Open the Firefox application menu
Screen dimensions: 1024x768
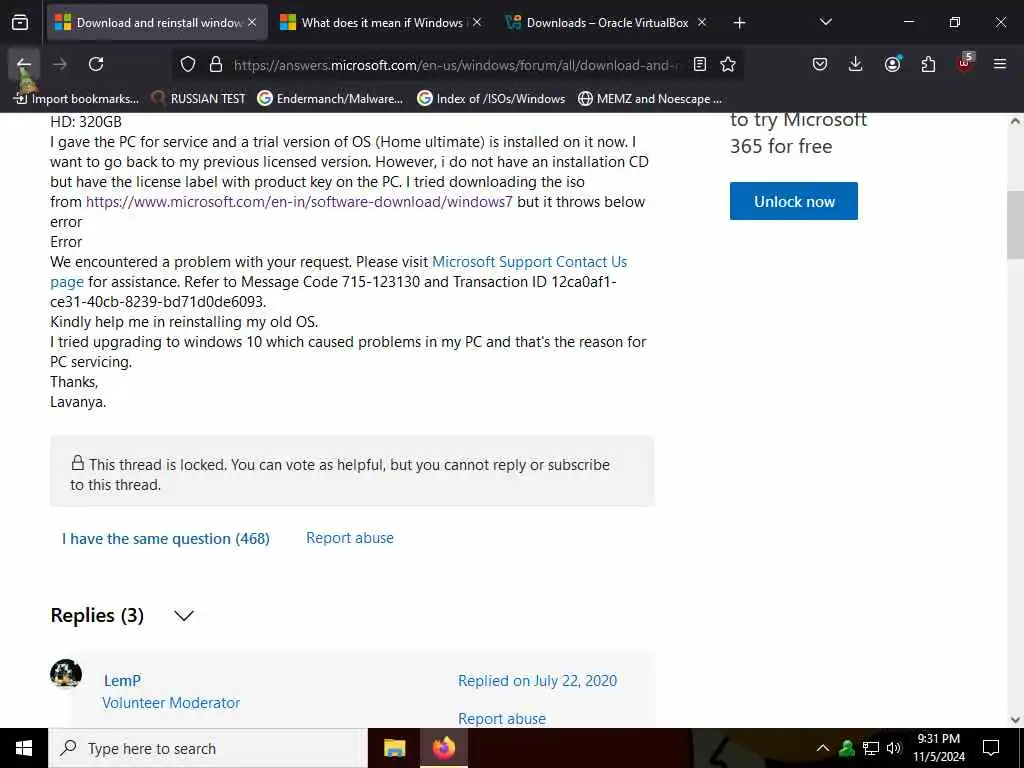[1000, 64]
